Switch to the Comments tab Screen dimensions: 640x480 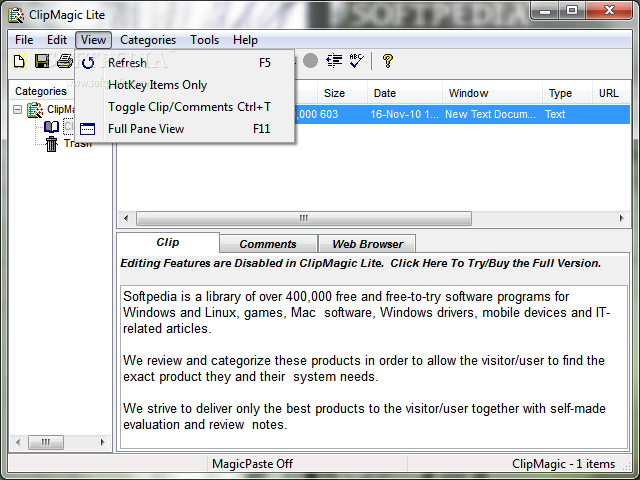(x=268, y=244)
